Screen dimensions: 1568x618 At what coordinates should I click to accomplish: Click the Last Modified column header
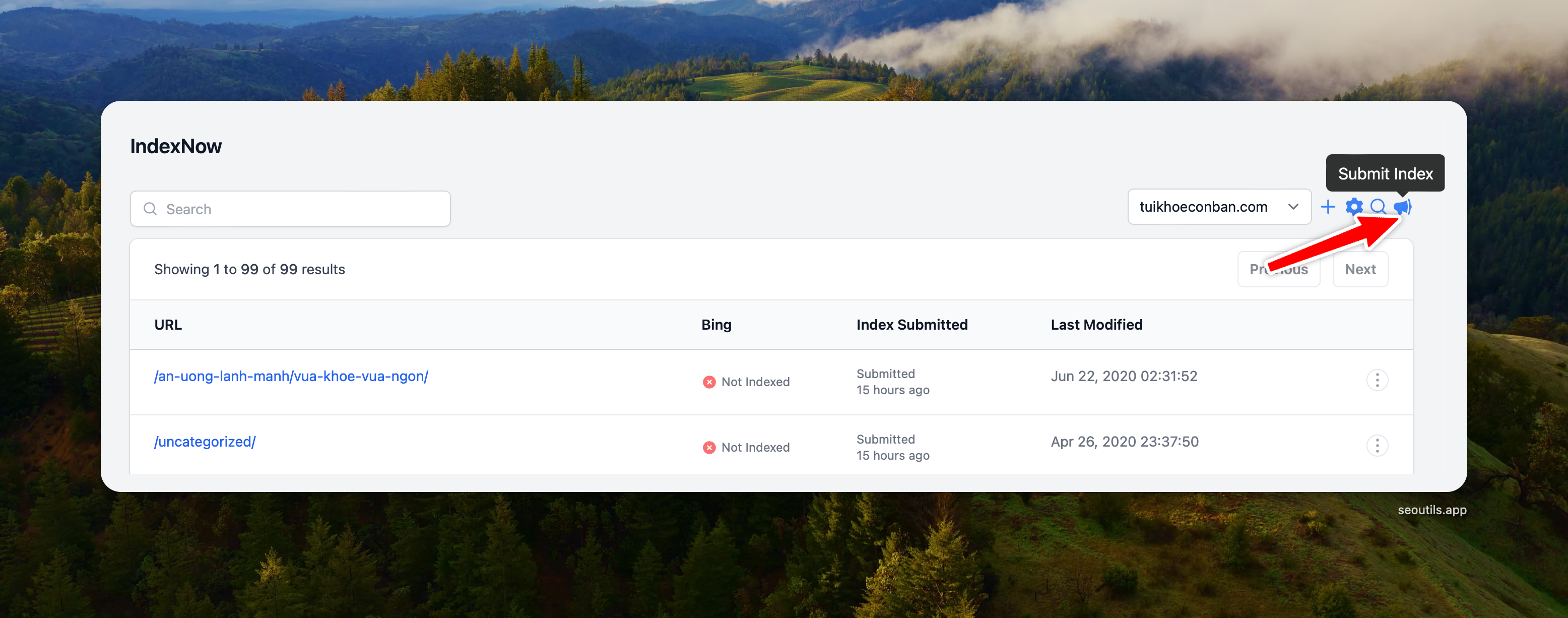[1096, 325]
